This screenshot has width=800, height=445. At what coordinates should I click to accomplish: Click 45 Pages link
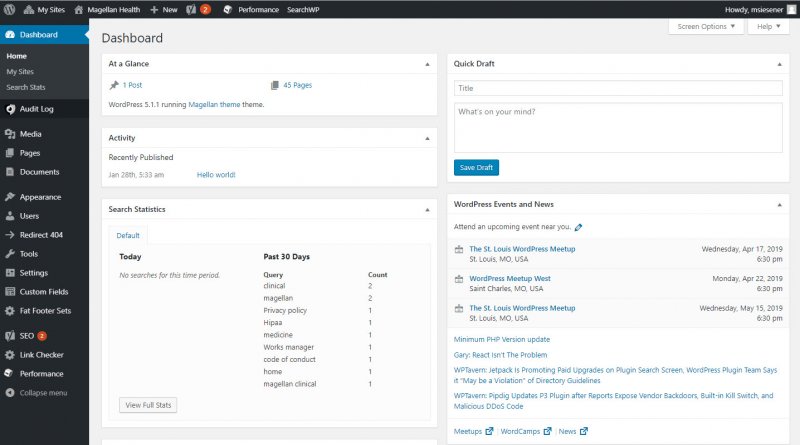297,85
